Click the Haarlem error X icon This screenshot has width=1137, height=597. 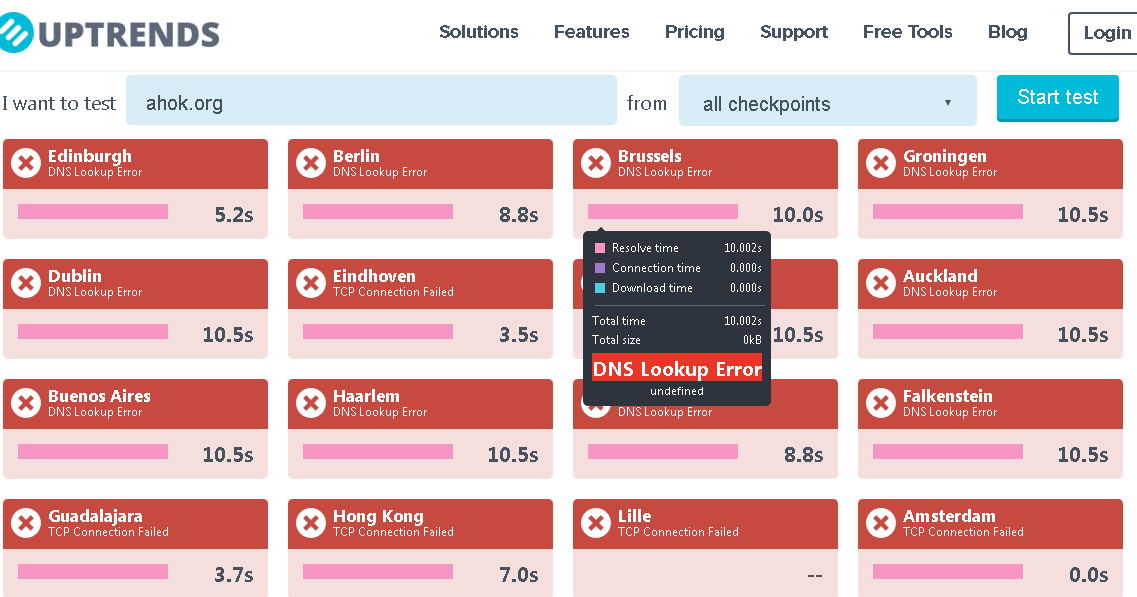(310, 403)
